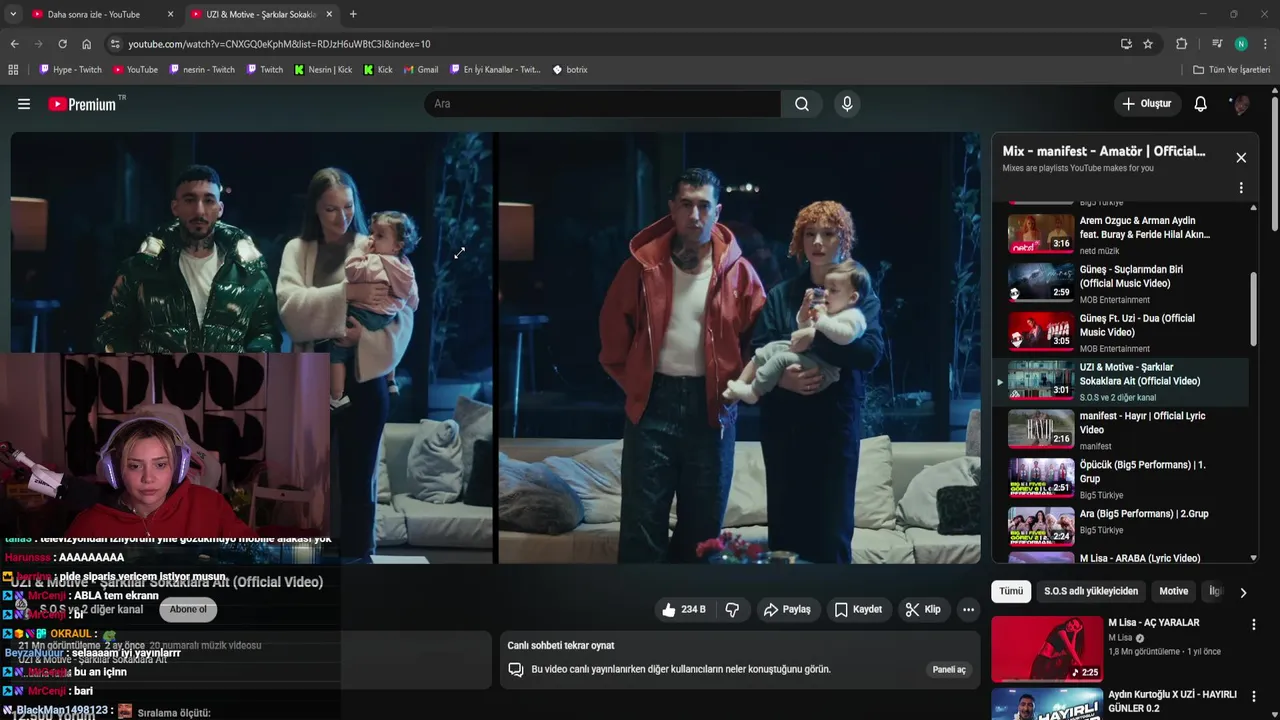Open nesrin - Twitch bookmark

coord(202,70)
